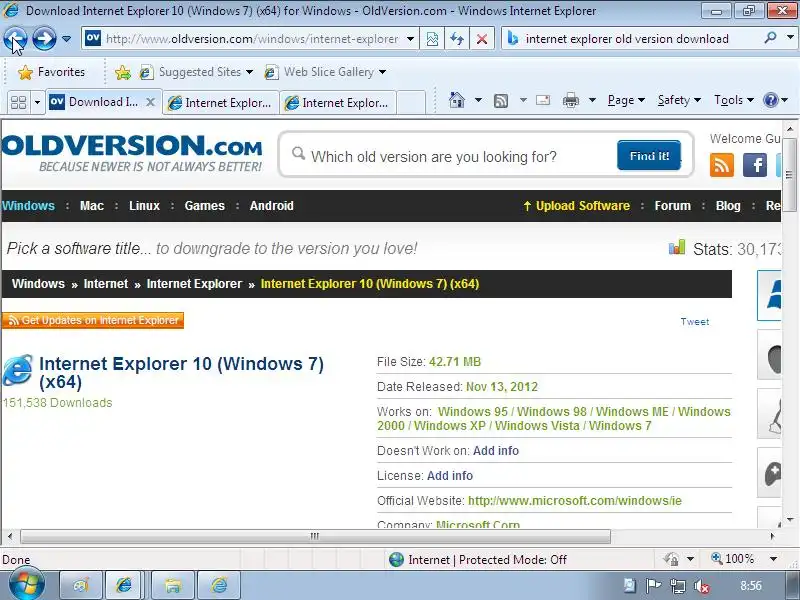The image size is (800, 600).
Task: Click Add info next to License
Action: (x=449, y=476)
